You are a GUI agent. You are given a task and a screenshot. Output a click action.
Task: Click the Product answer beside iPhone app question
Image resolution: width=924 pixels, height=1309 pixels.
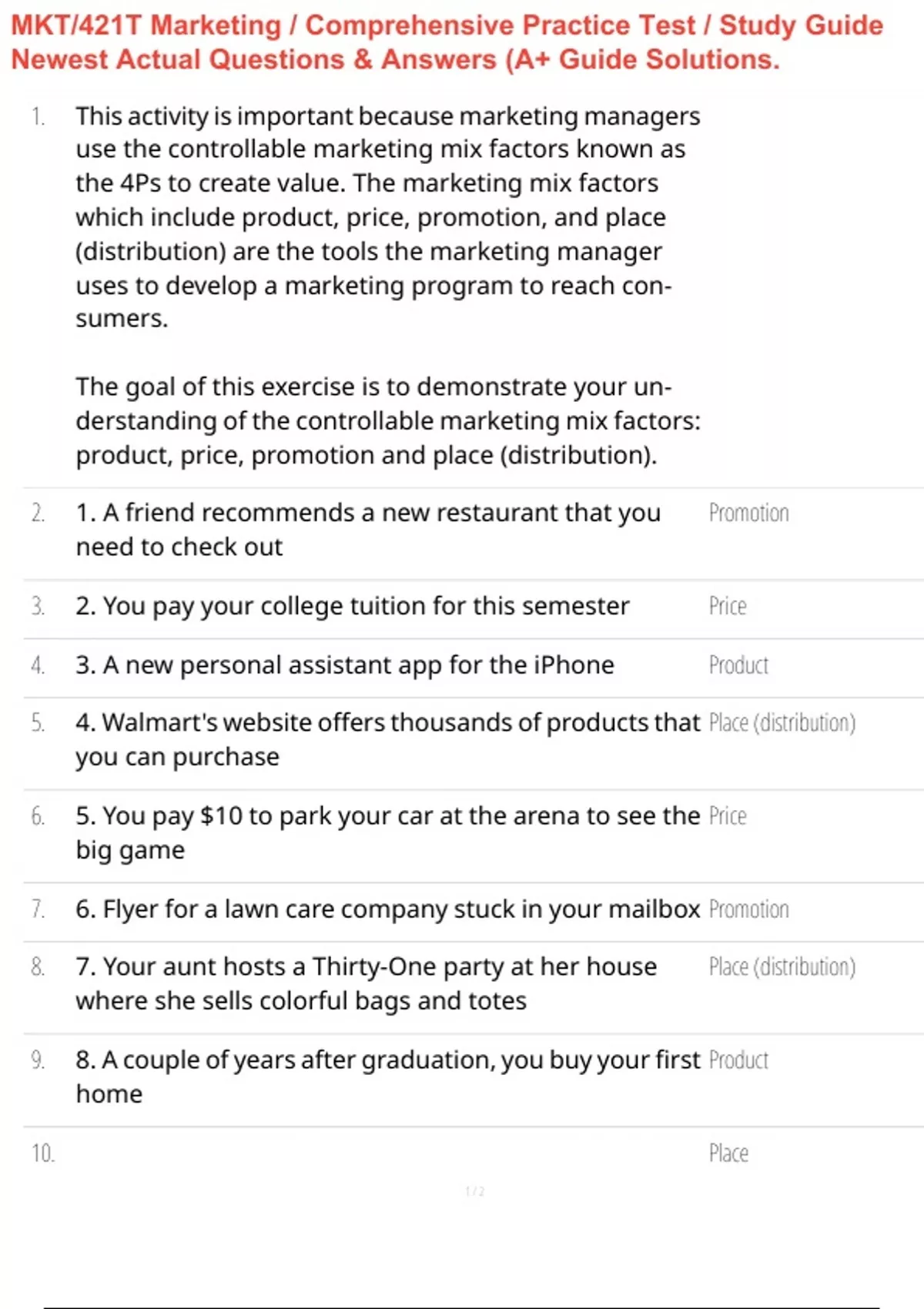tap(738, 665)
